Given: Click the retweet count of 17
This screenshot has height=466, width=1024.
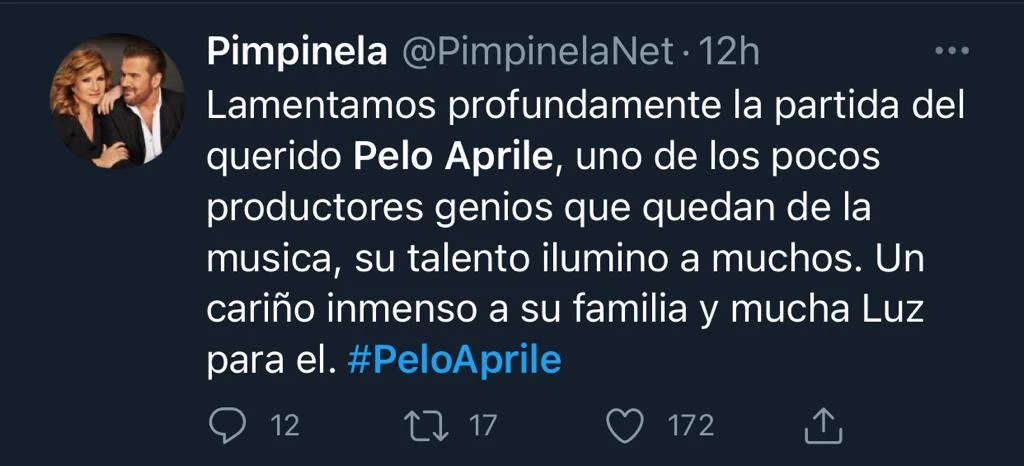Looking at the screenshot, I should [x=483, y=426].
